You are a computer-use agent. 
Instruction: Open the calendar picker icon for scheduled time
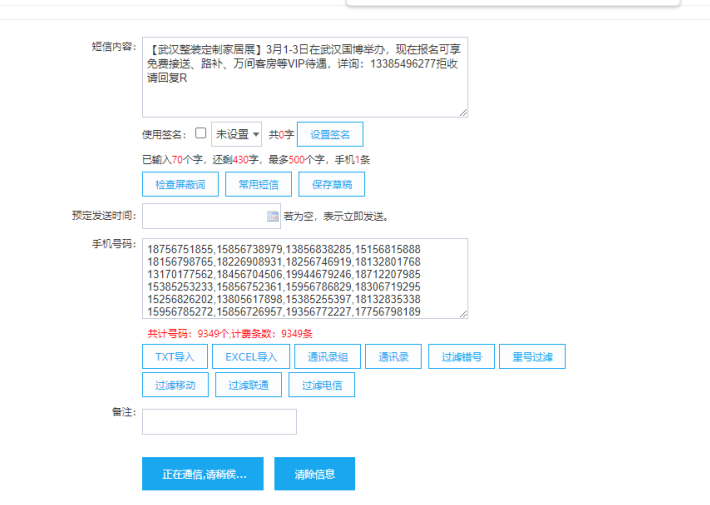273,216
